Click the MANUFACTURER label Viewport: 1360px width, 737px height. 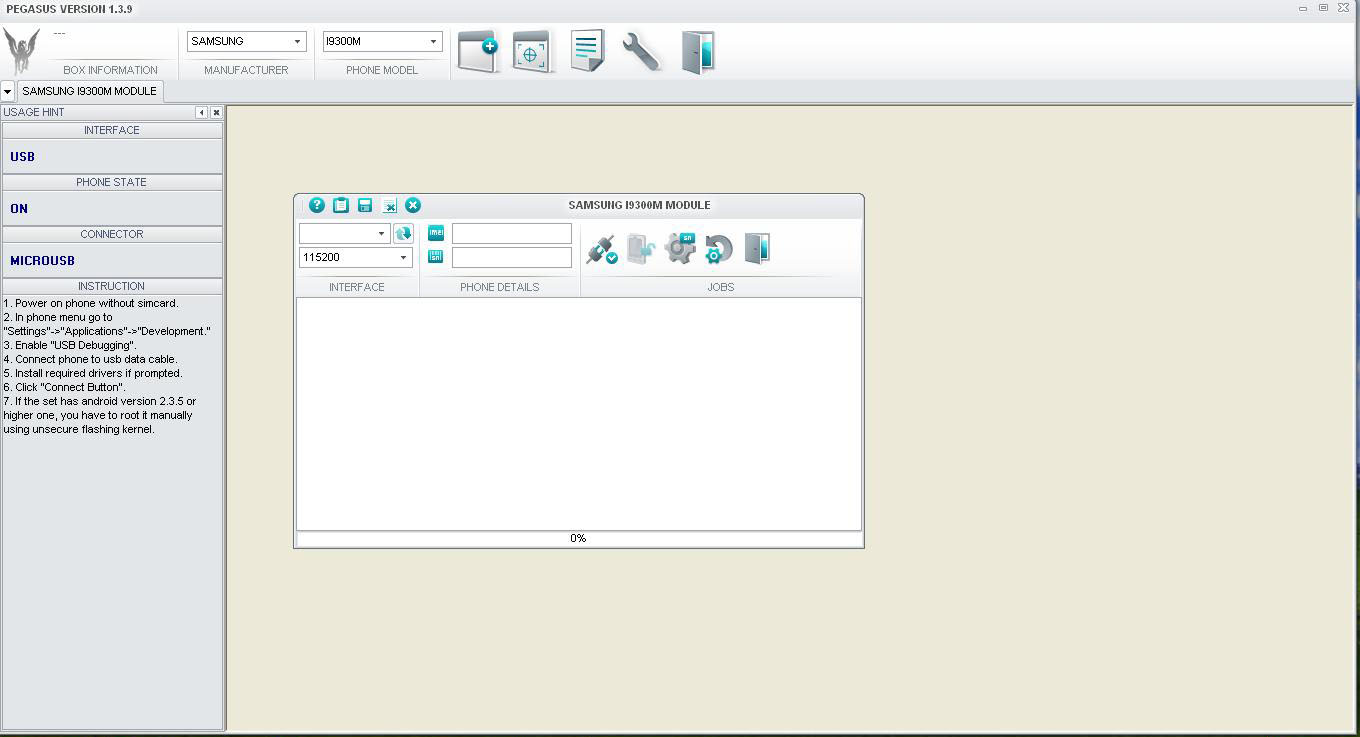246,70
